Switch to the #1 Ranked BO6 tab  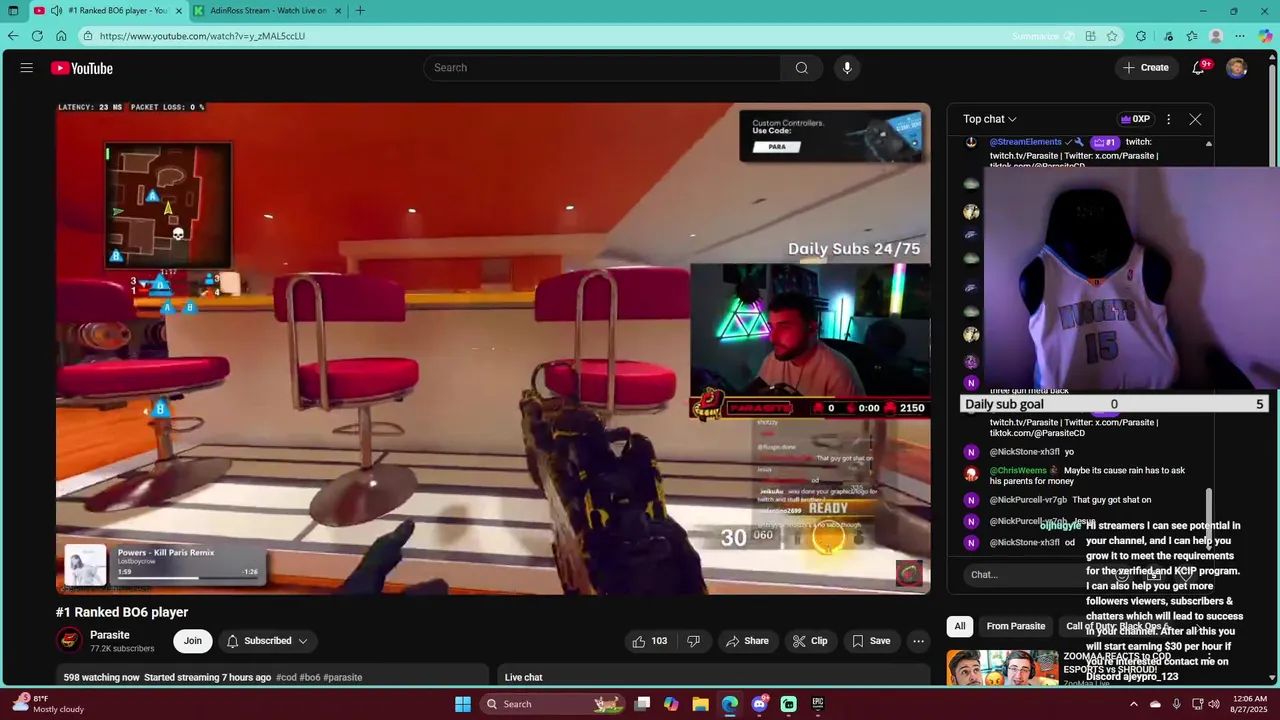click(108, 11)
